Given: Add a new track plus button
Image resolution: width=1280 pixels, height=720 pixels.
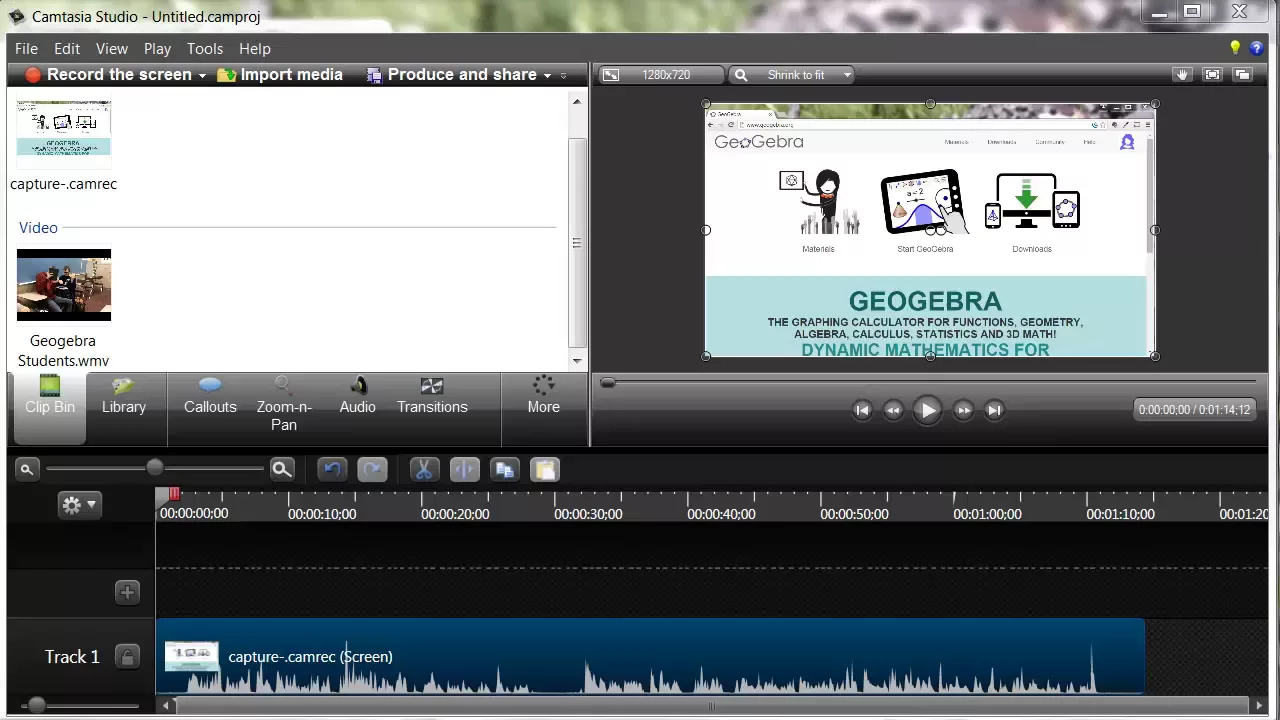Looking at the screenshot, I should [127, 592].
